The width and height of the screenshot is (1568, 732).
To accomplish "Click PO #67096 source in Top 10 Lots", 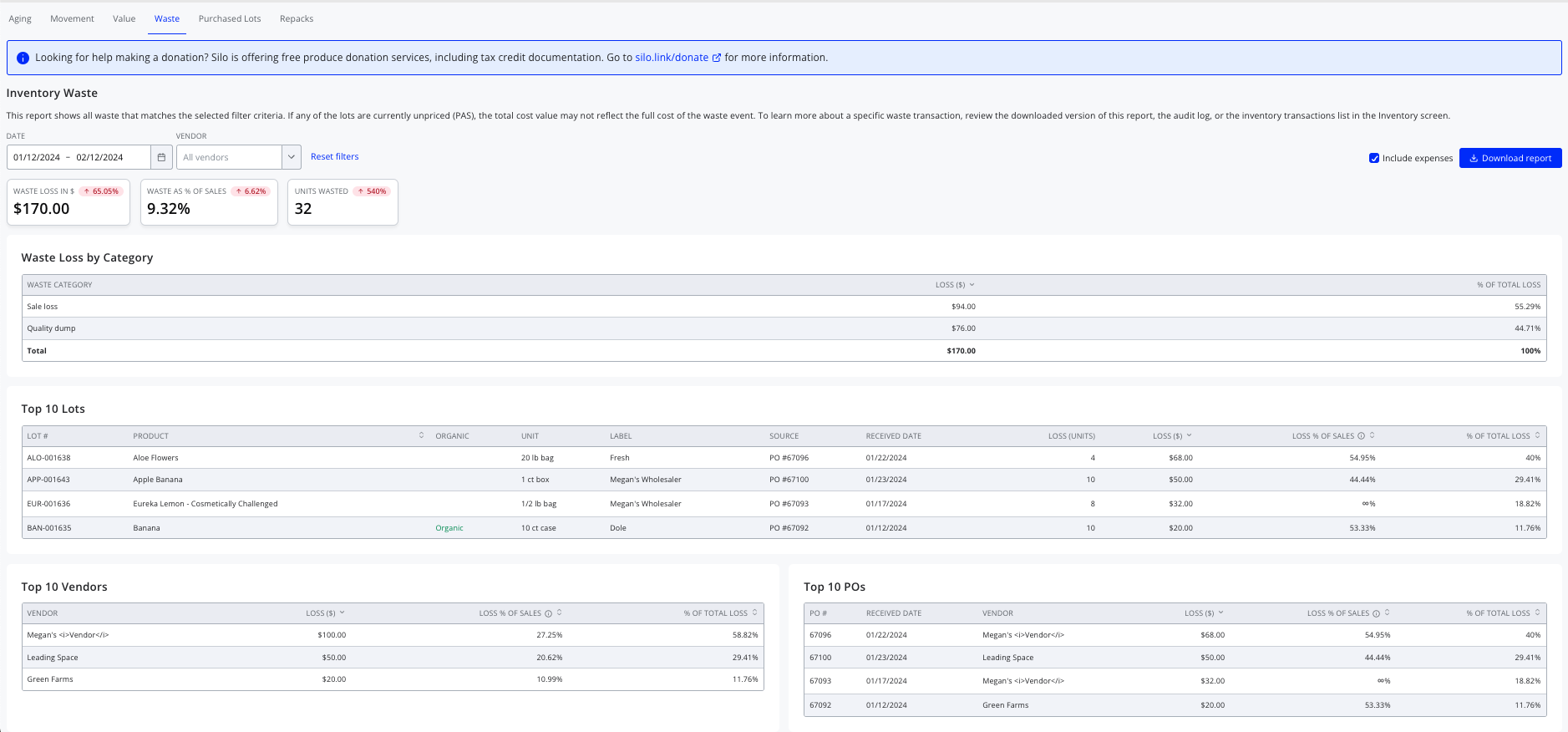I will click(789, 458).
